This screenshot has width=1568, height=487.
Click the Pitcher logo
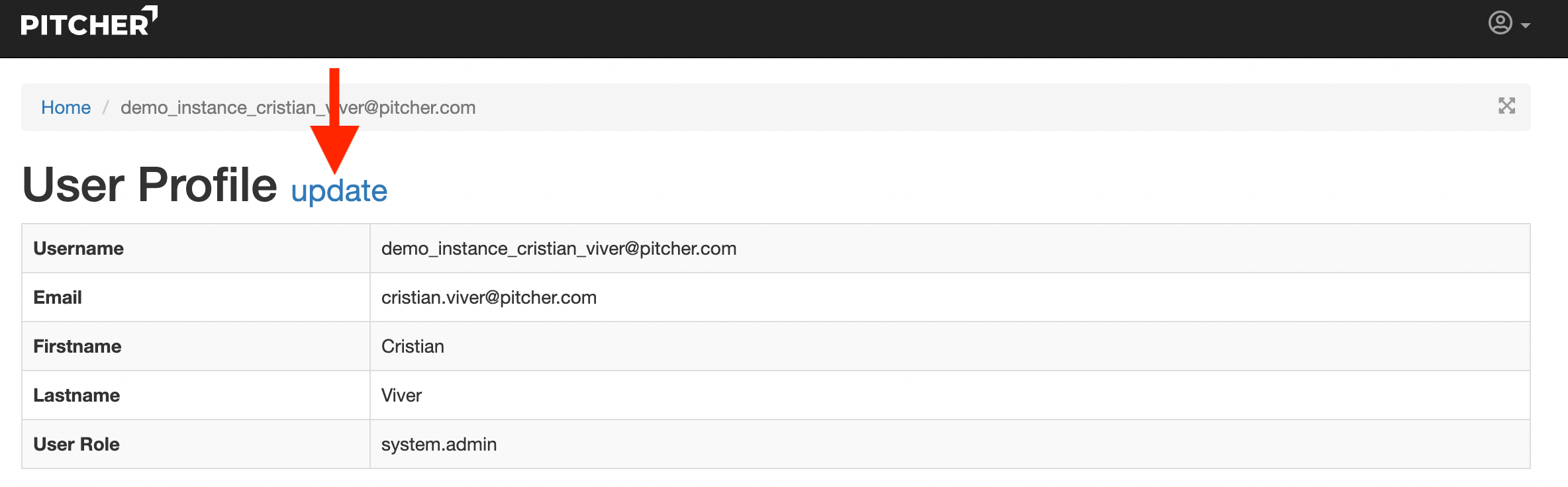click(x=89, y=22)
